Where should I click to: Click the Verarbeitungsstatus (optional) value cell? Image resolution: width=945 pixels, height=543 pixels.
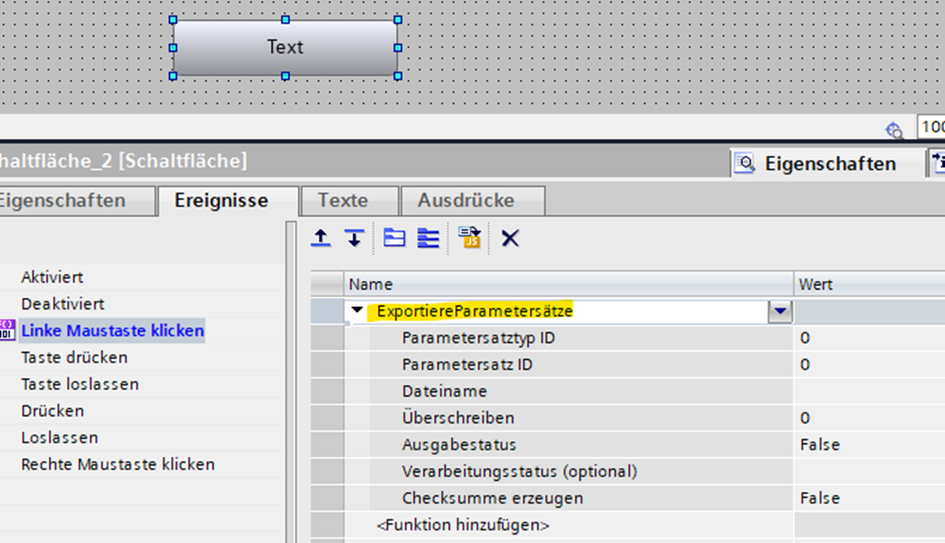869,471
